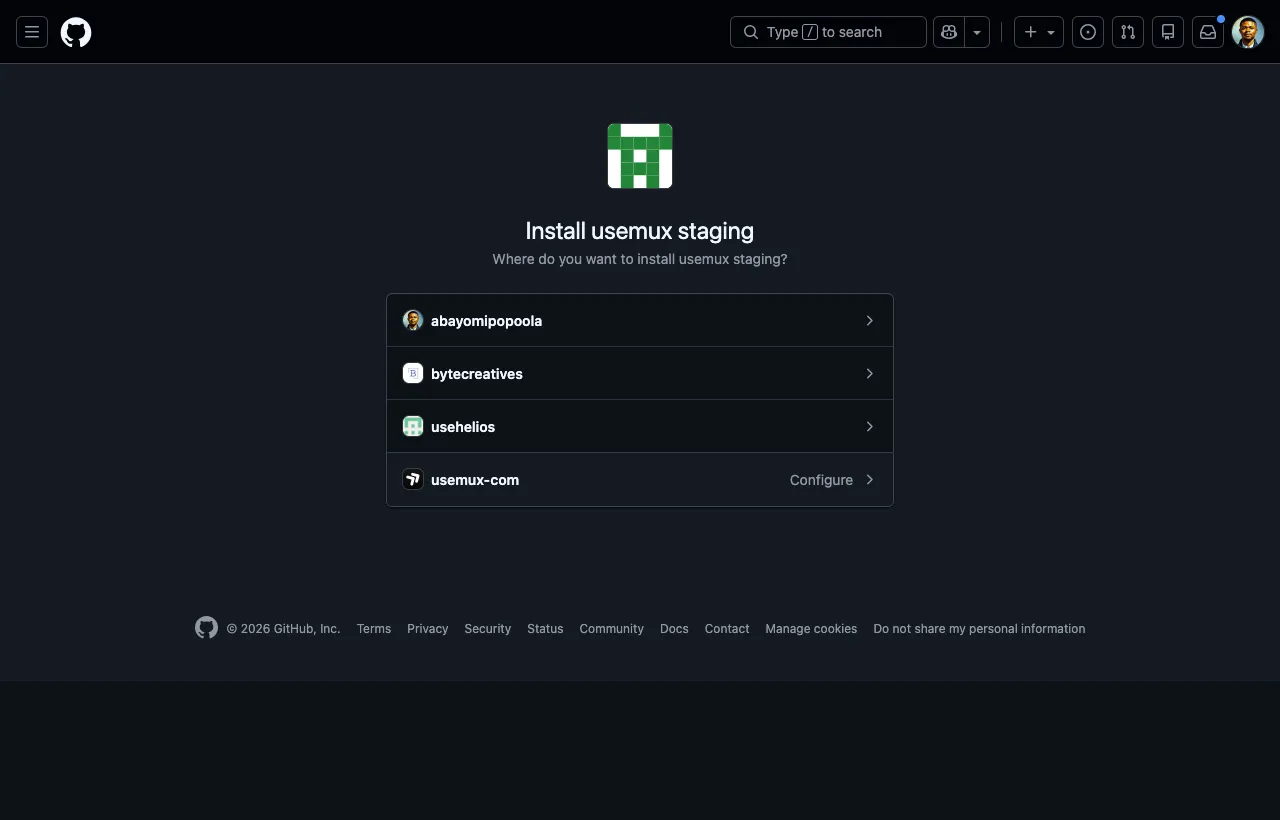Open Docs footer link
This screenshot has width=1280, height=820.
pyautogui.click(x=674, y=629)
